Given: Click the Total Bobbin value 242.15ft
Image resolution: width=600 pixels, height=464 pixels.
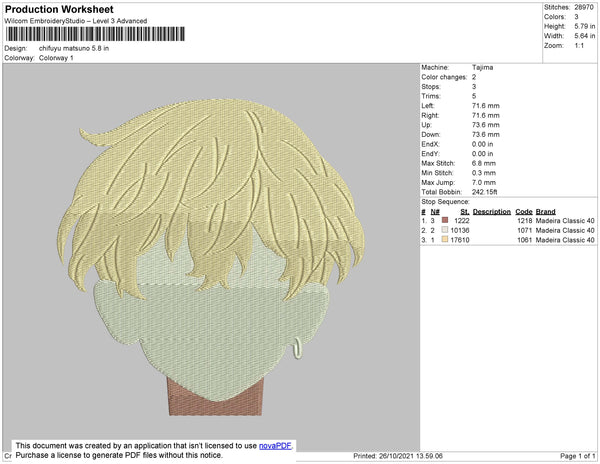Looking at the screenshot, I should pos(484,192).
